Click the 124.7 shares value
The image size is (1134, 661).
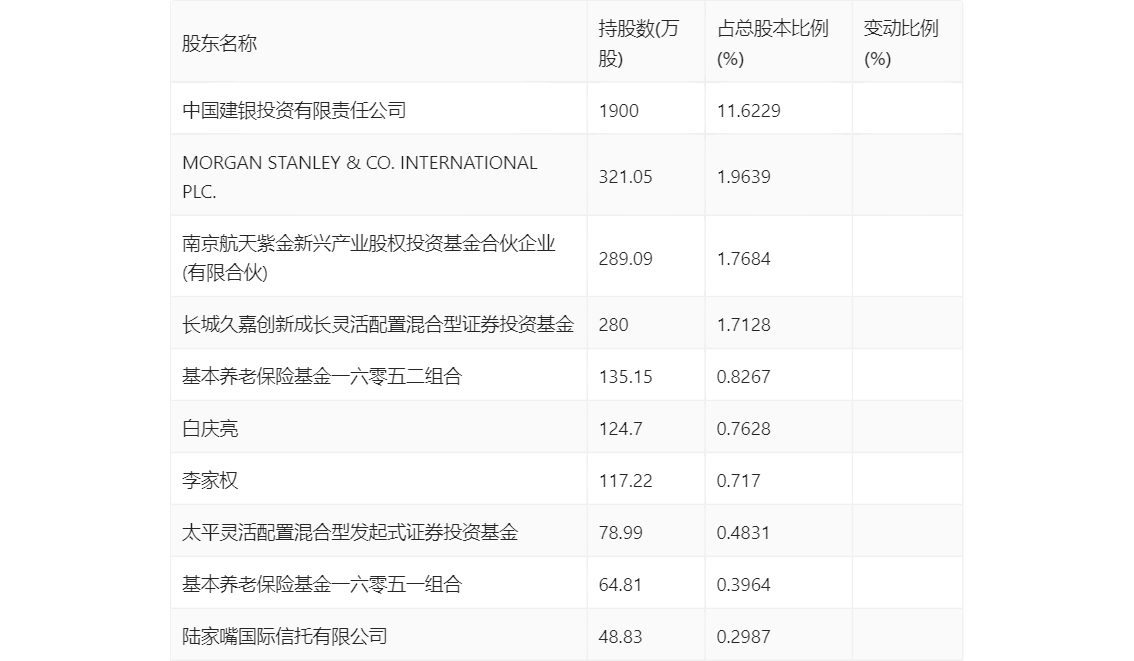click(x=621, y=429)
